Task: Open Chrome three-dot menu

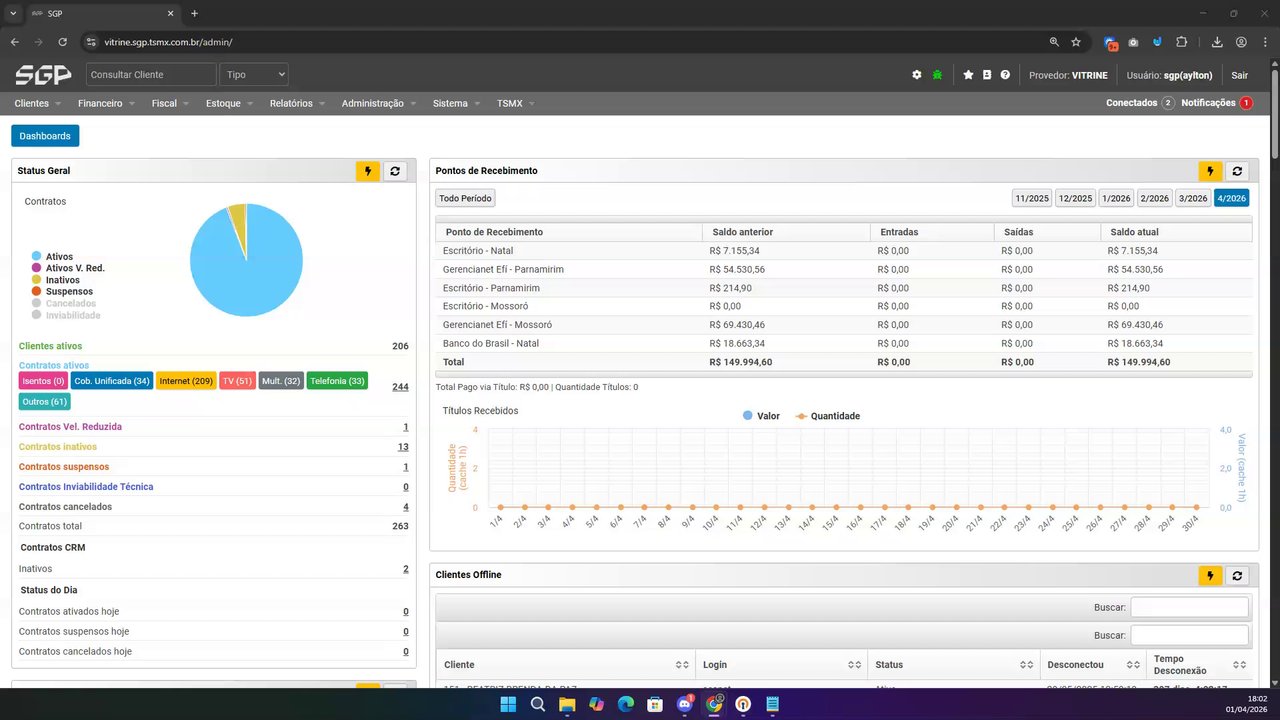Action: point(1264,42)
